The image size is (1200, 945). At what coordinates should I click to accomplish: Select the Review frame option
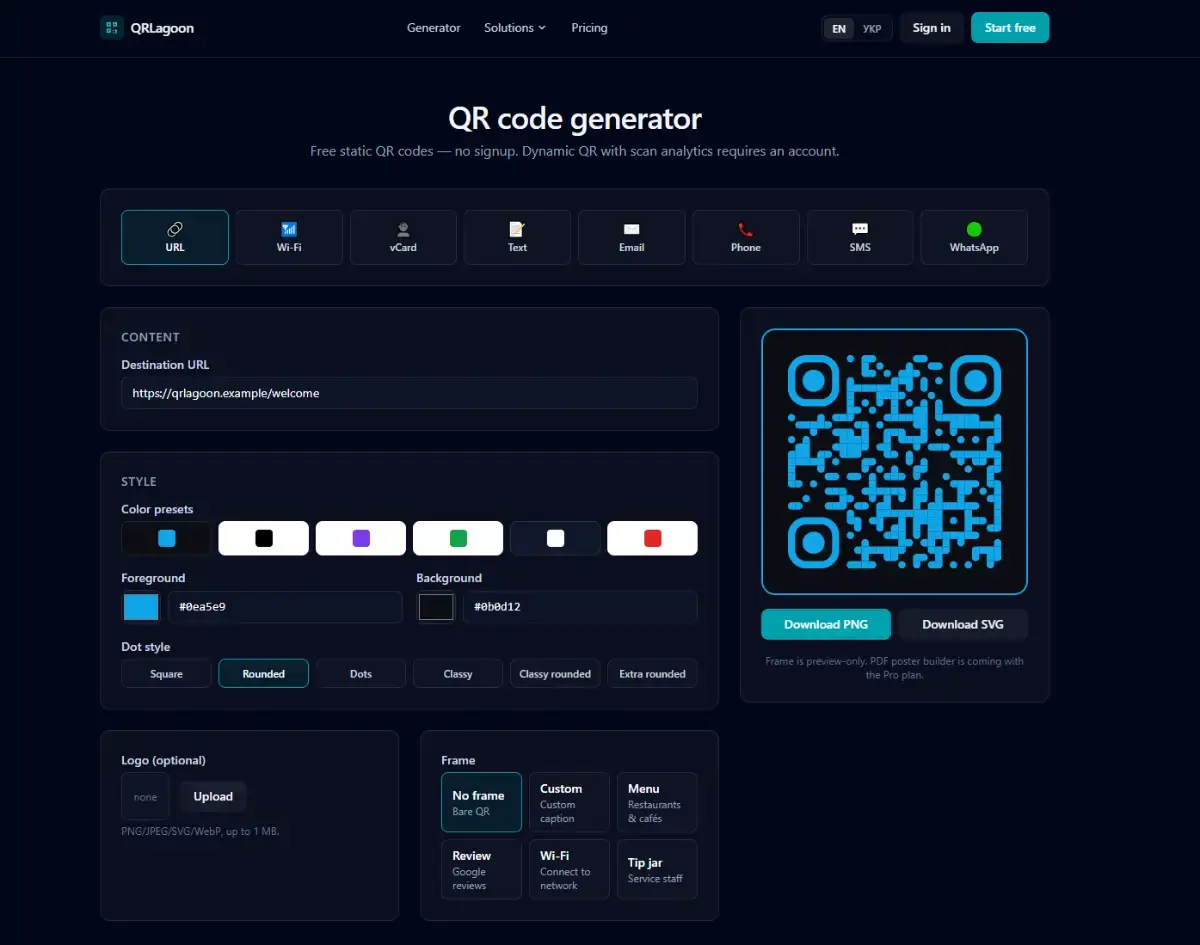pos(481,870)
